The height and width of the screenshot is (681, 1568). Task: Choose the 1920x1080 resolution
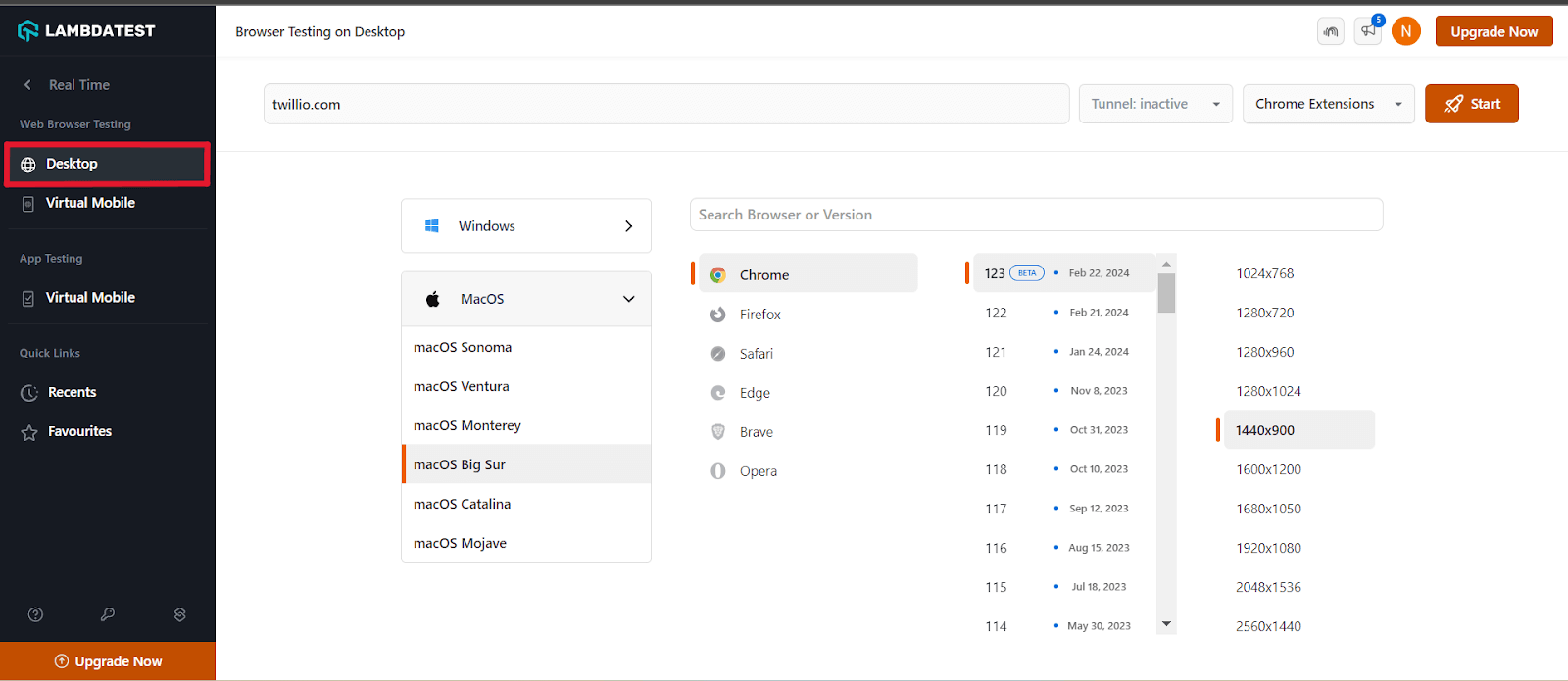point(1268,548)
